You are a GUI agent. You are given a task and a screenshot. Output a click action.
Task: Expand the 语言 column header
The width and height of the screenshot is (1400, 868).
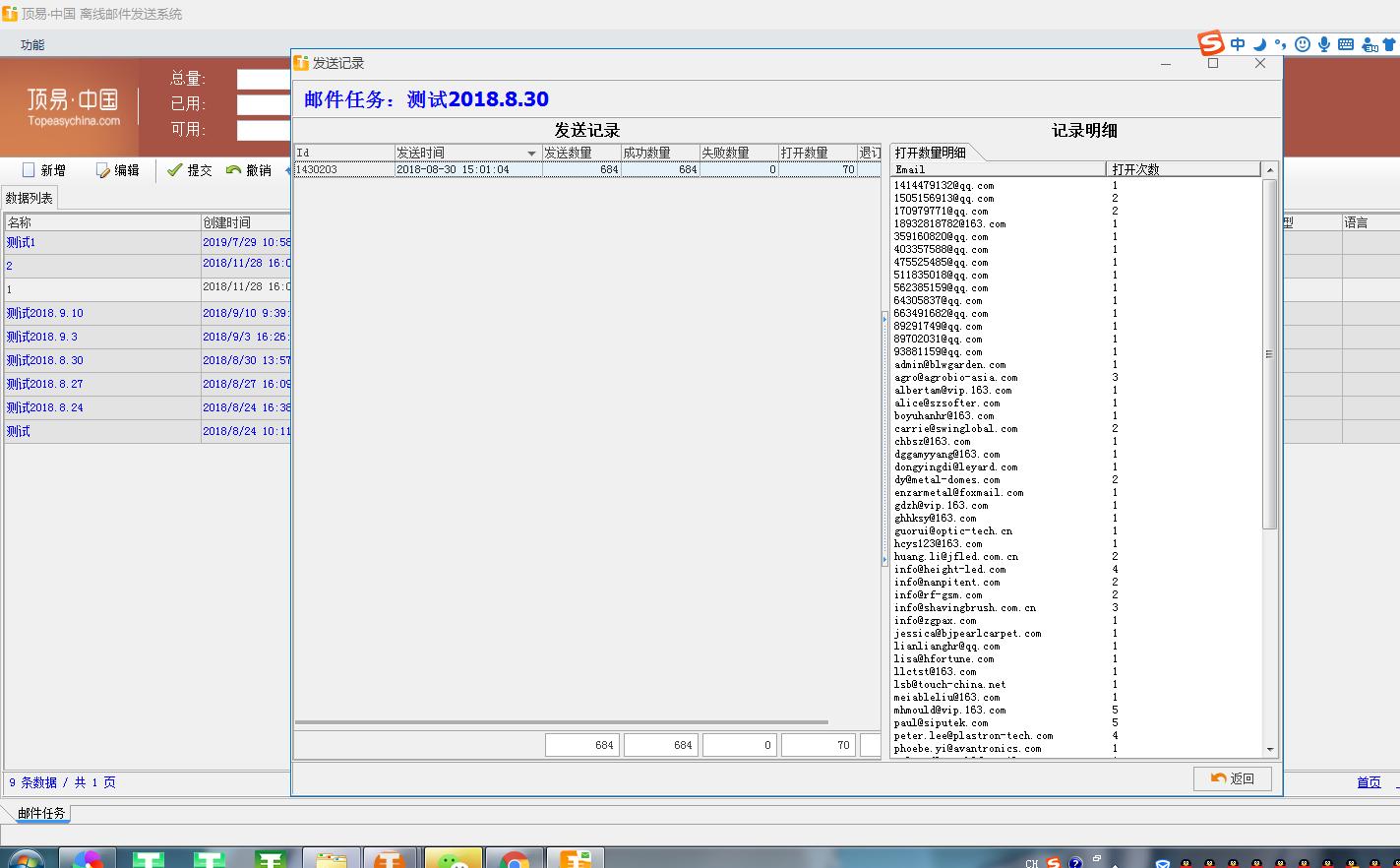pyautogui.click(x=1356, y=221)
